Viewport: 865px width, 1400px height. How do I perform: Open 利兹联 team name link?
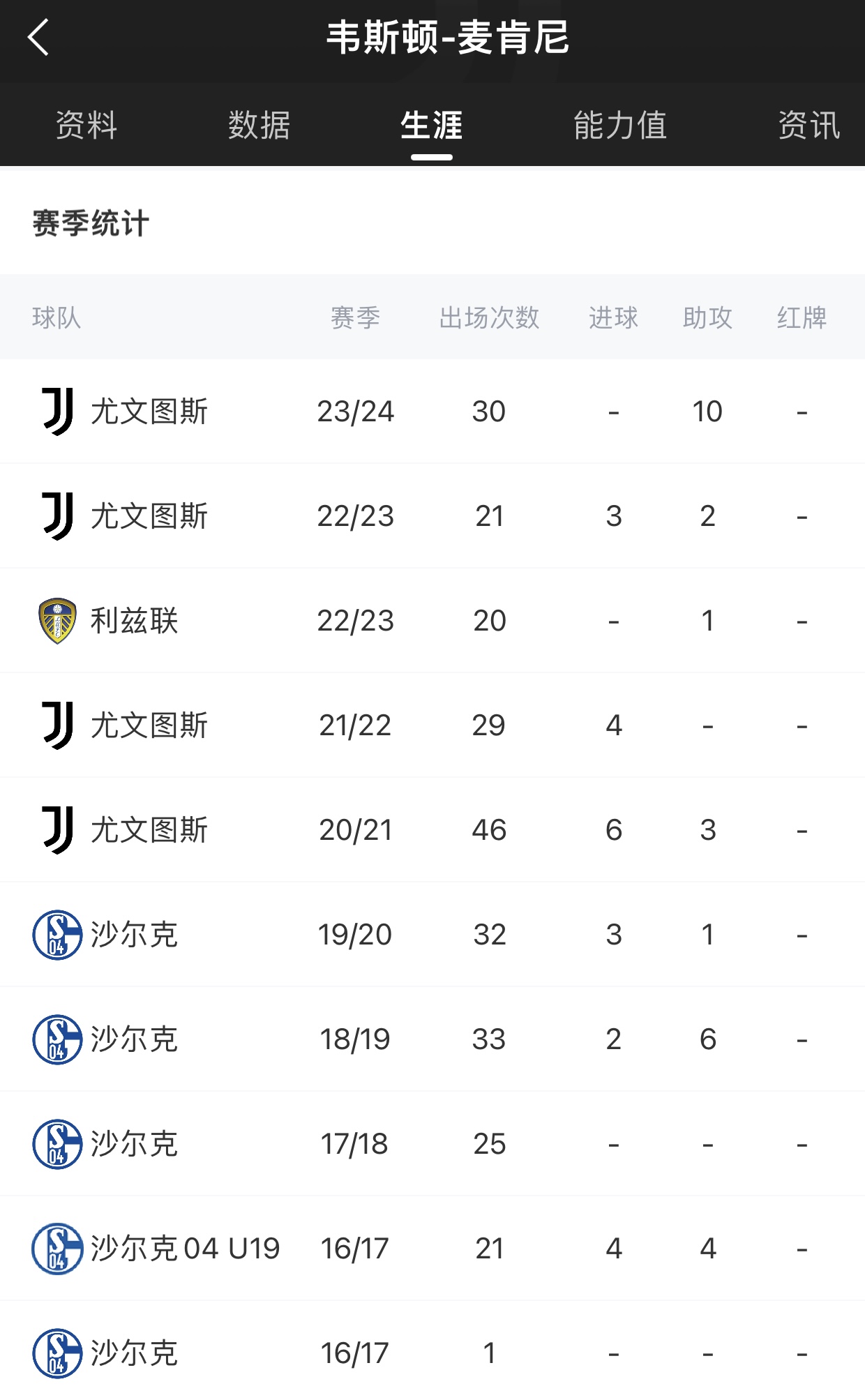click(135, 621)
